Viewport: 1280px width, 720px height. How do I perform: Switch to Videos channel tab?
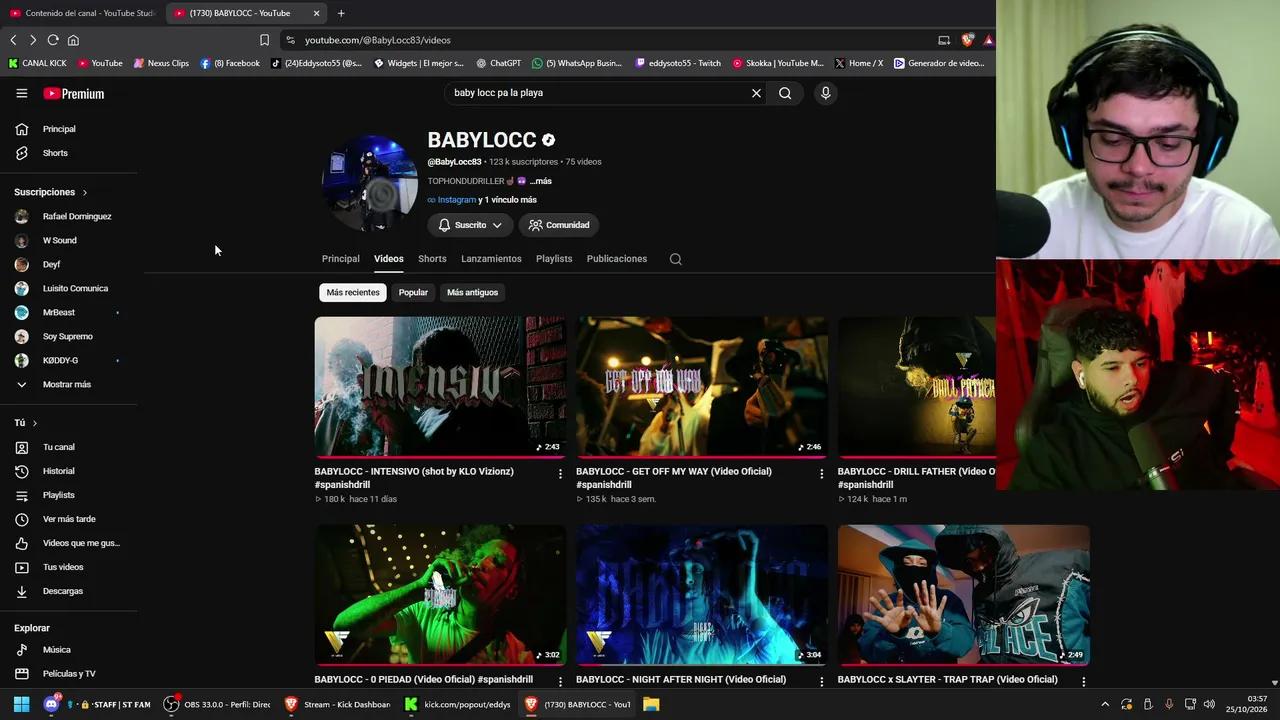[x=389, y=259]
